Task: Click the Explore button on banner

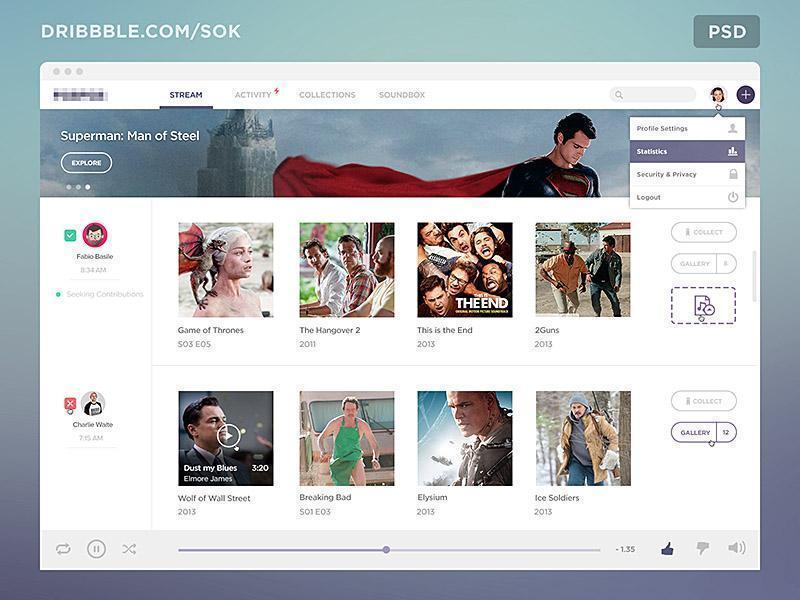Action: click(x=86, y=163)
